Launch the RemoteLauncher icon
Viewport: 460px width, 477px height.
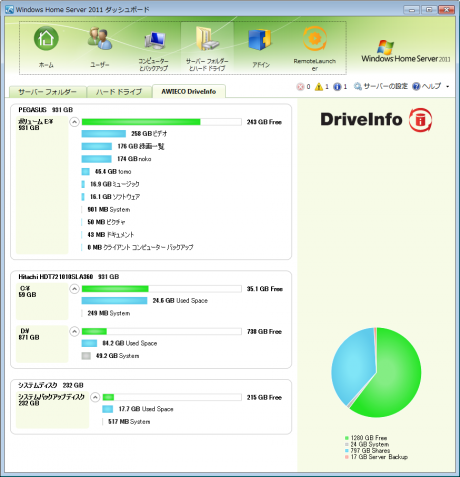314,39
